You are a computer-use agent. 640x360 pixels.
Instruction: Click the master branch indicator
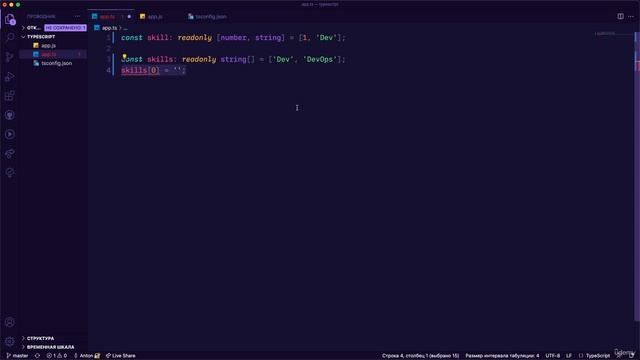17,356
